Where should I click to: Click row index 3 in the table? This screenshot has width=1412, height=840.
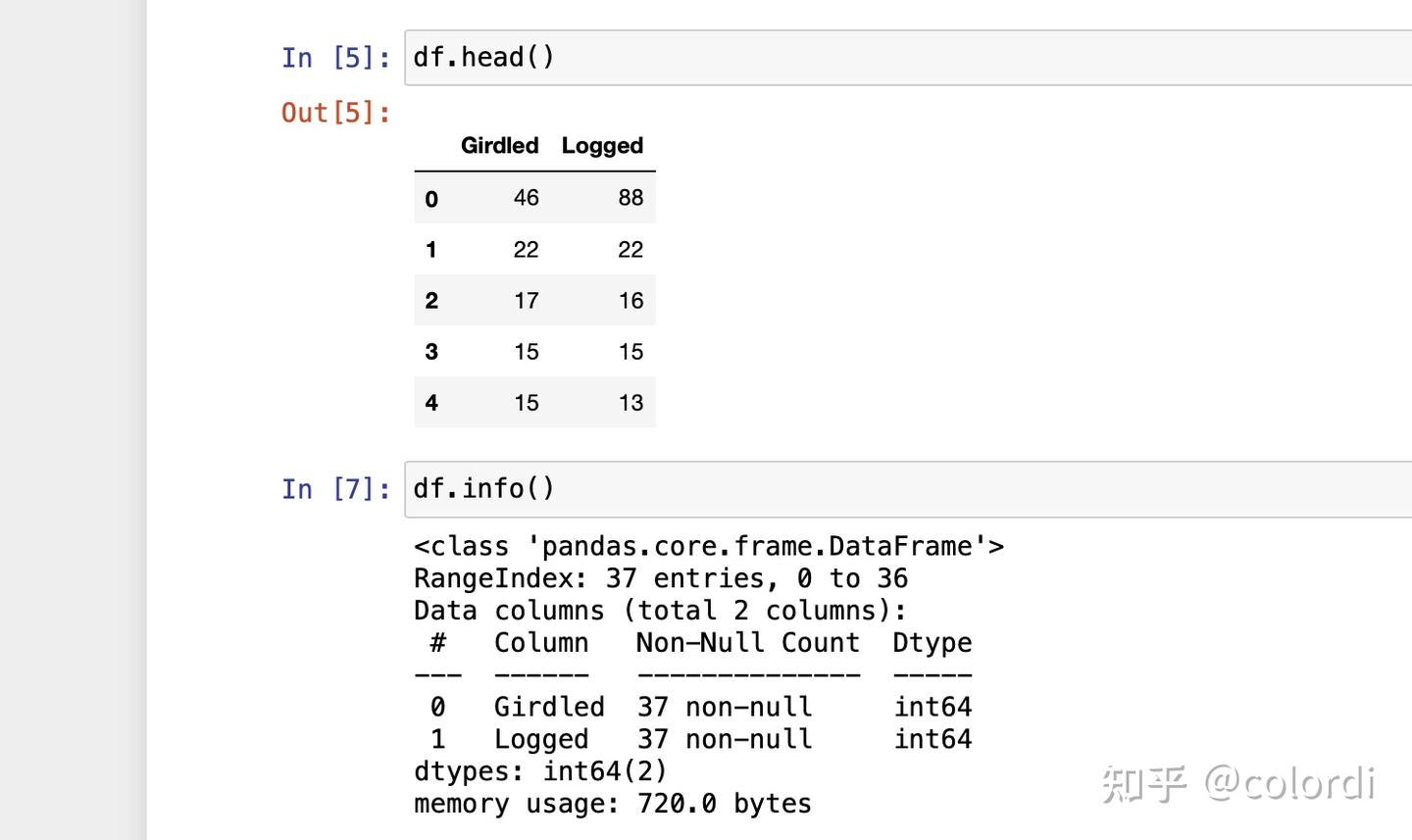[431, 352]
